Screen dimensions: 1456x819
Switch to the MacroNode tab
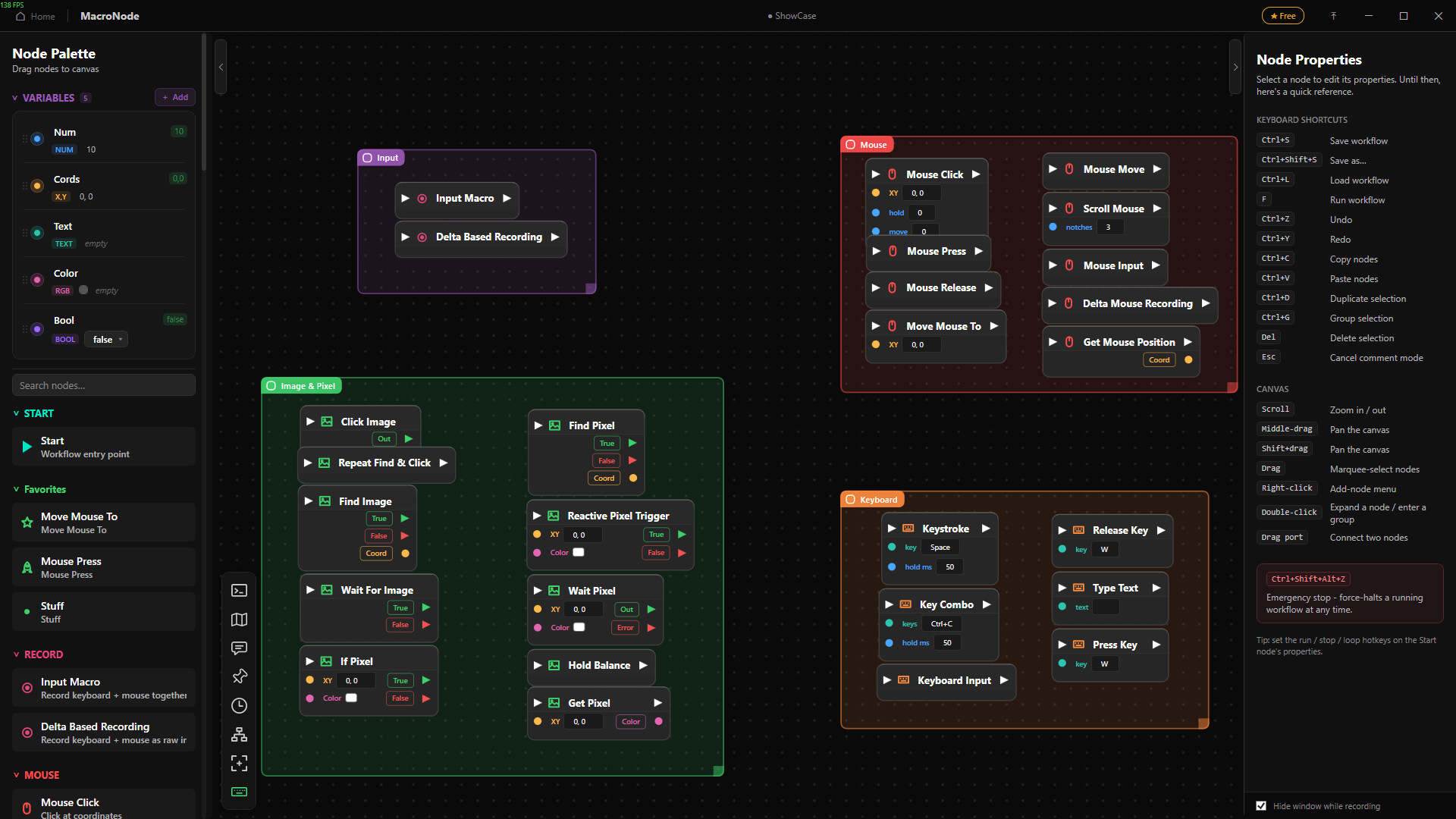click(109, 16)
